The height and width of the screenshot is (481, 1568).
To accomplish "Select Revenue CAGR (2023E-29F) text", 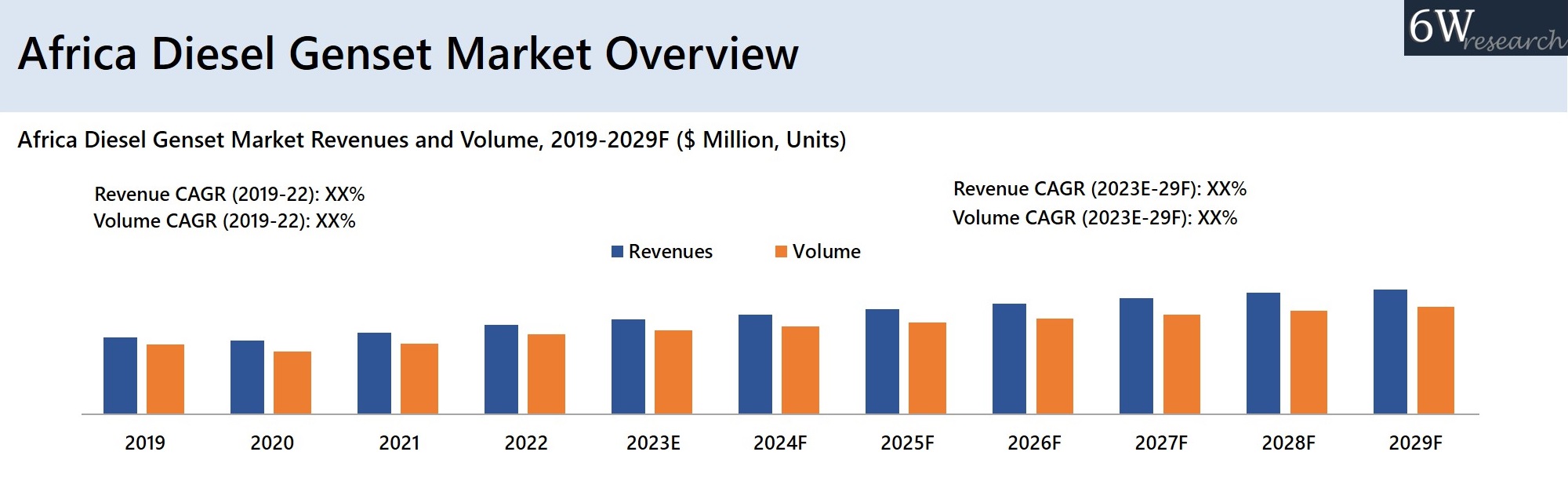I will [1100, 188].
